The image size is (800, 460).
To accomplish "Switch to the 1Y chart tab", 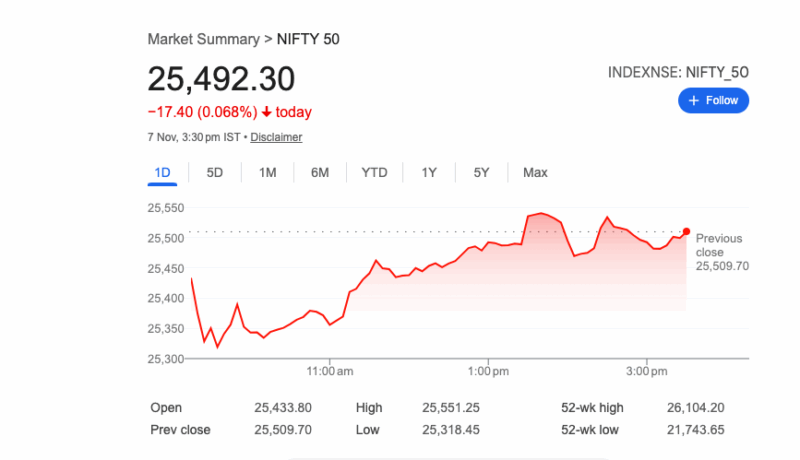I will (429, 173).
